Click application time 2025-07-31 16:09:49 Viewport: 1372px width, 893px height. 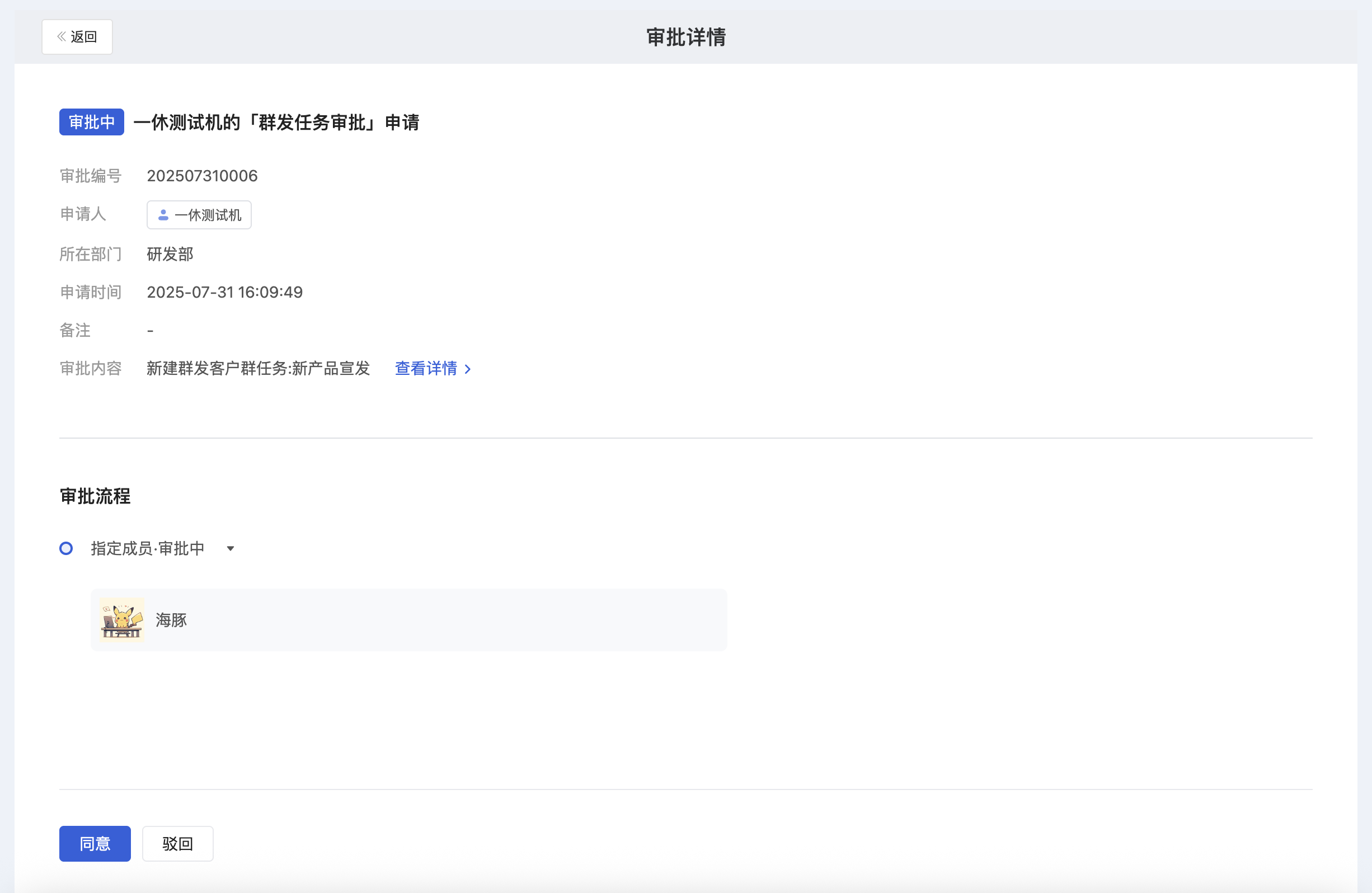tap(225, 292)
